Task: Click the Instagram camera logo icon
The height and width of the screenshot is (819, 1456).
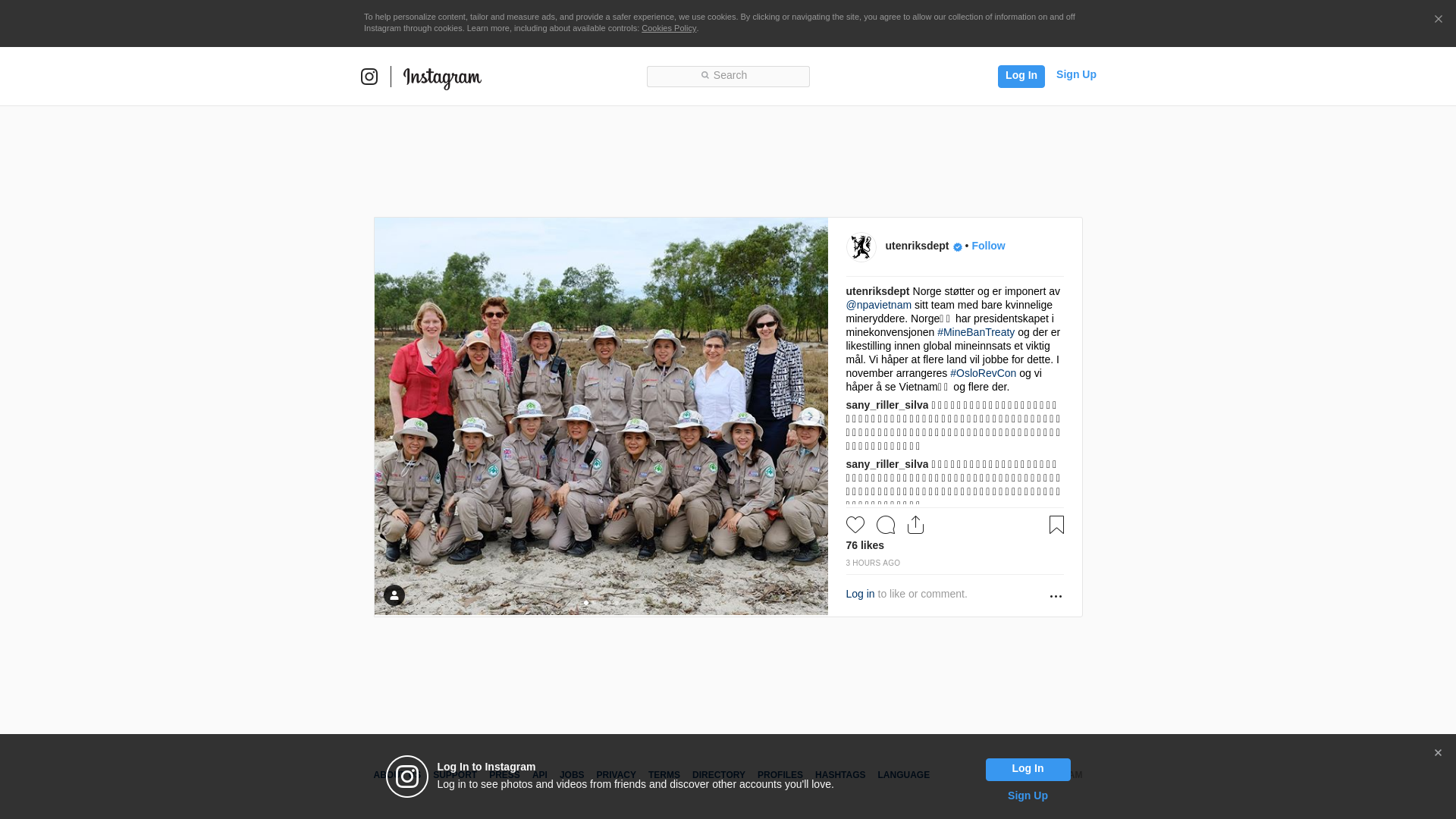Action: click(369, 77)
